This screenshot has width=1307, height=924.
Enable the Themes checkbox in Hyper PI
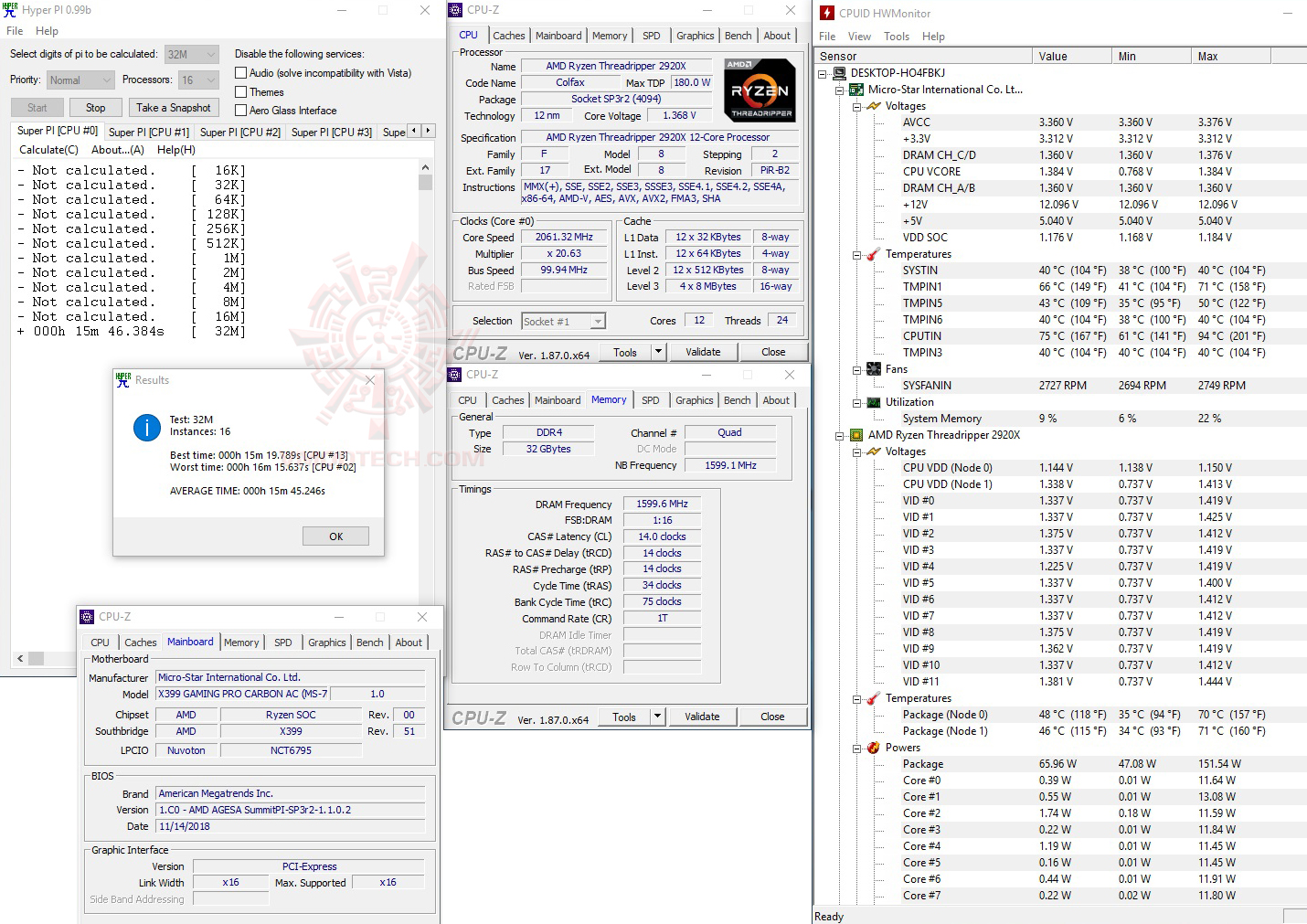241,91
